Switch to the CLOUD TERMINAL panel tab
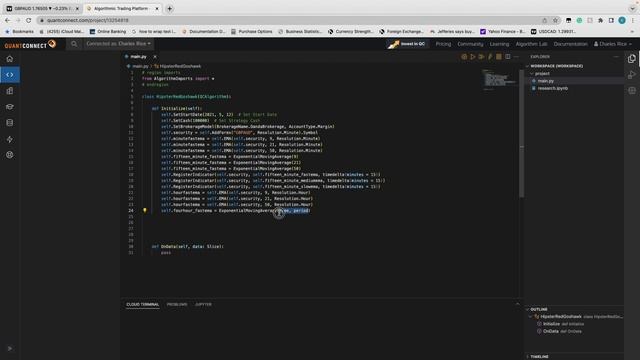Image resolution: width=640 pixels, height=360 pixels. [x=142, y=304]
